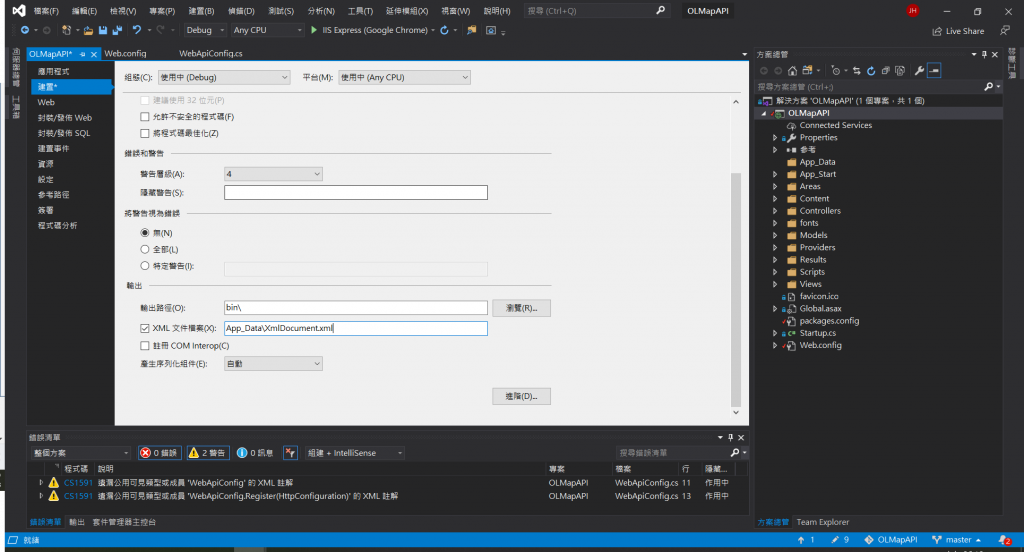
Task: Toggle the 2 warnings filter button
Action: [x=207, y=453]
